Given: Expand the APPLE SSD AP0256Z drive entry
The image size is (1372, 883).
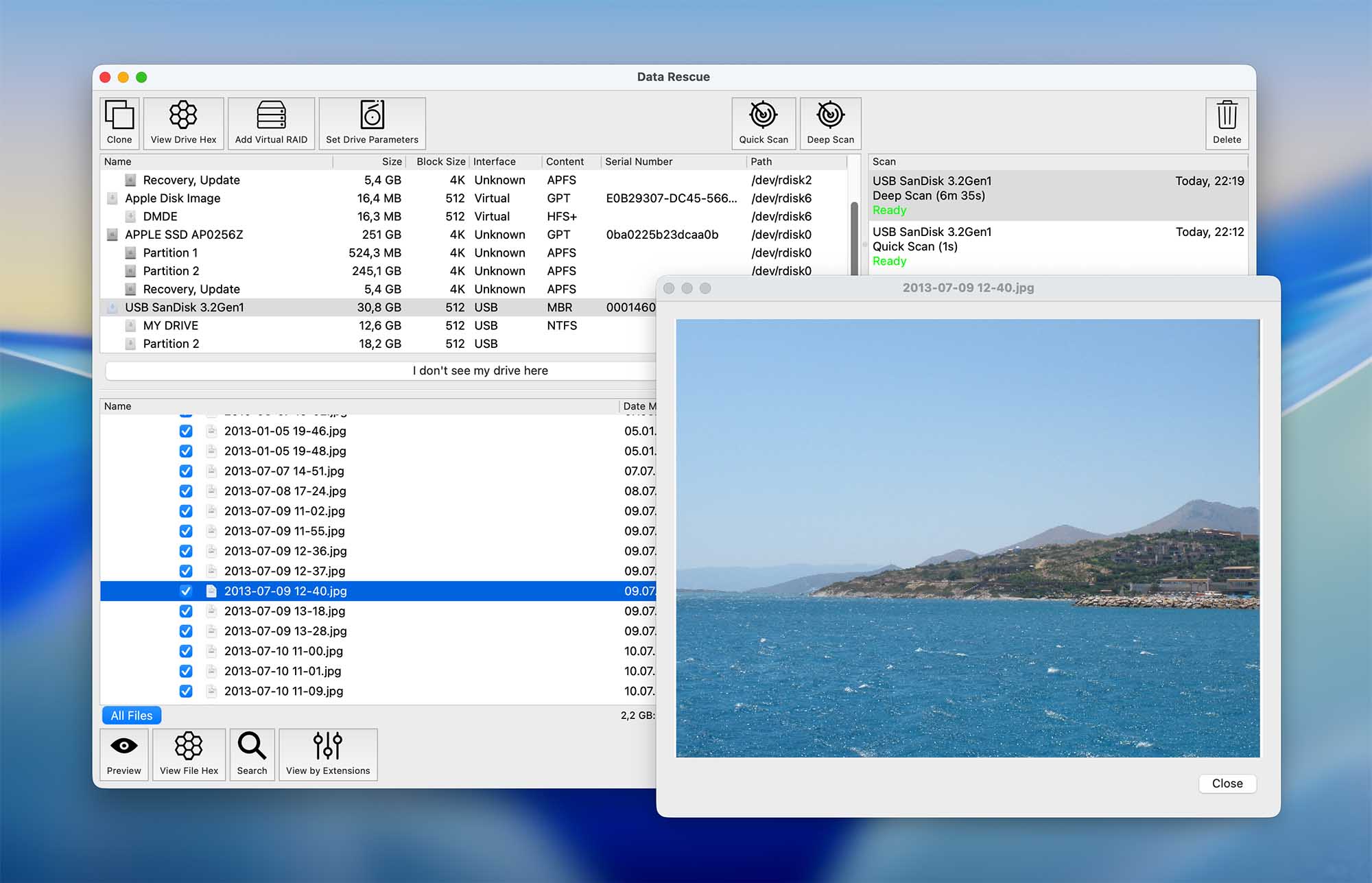Looking at the screenshot, I should (x=112, y=234).
